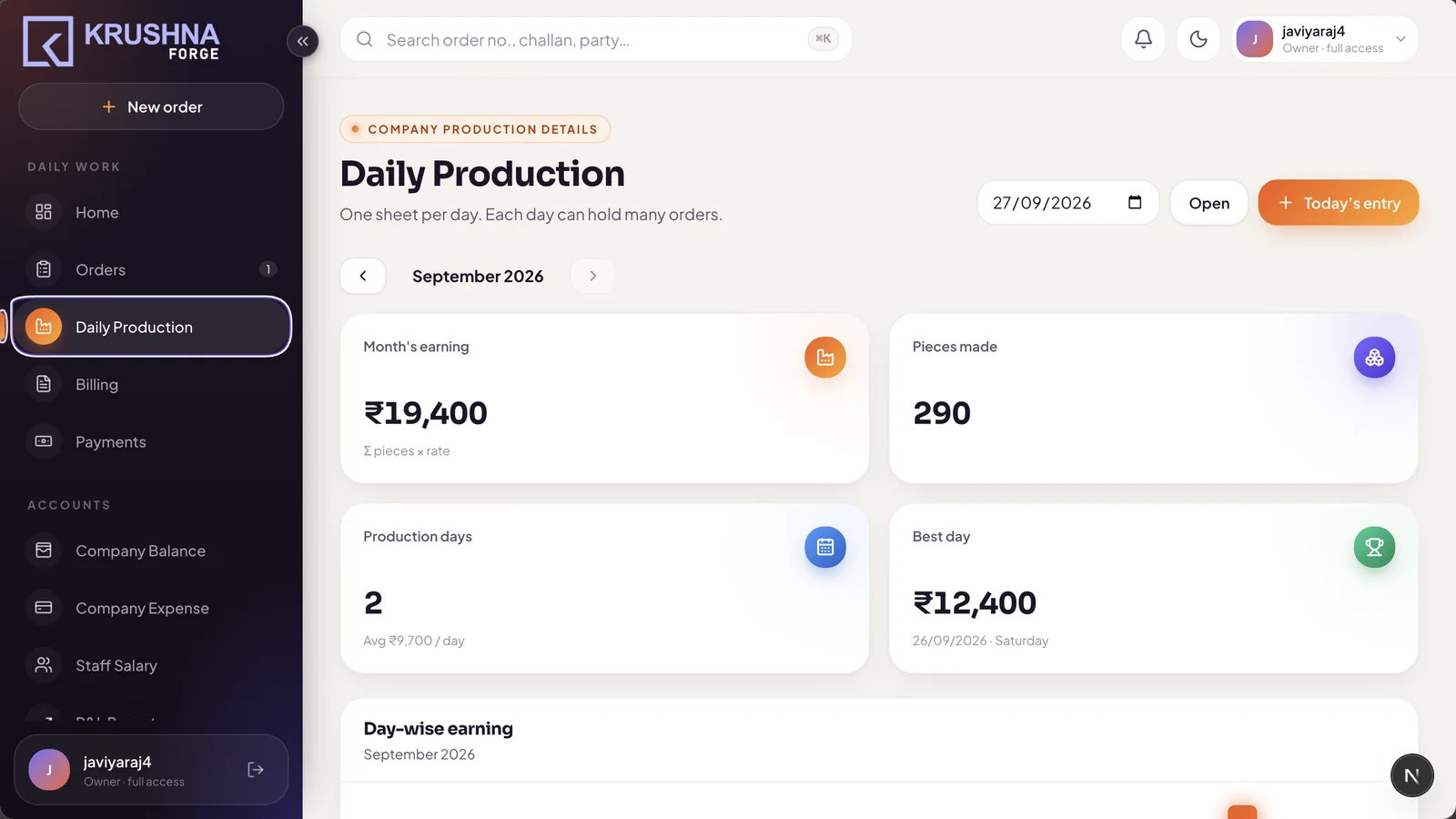Open Billing in the sidebar
1456x819 pixels.
click(151, 384)
